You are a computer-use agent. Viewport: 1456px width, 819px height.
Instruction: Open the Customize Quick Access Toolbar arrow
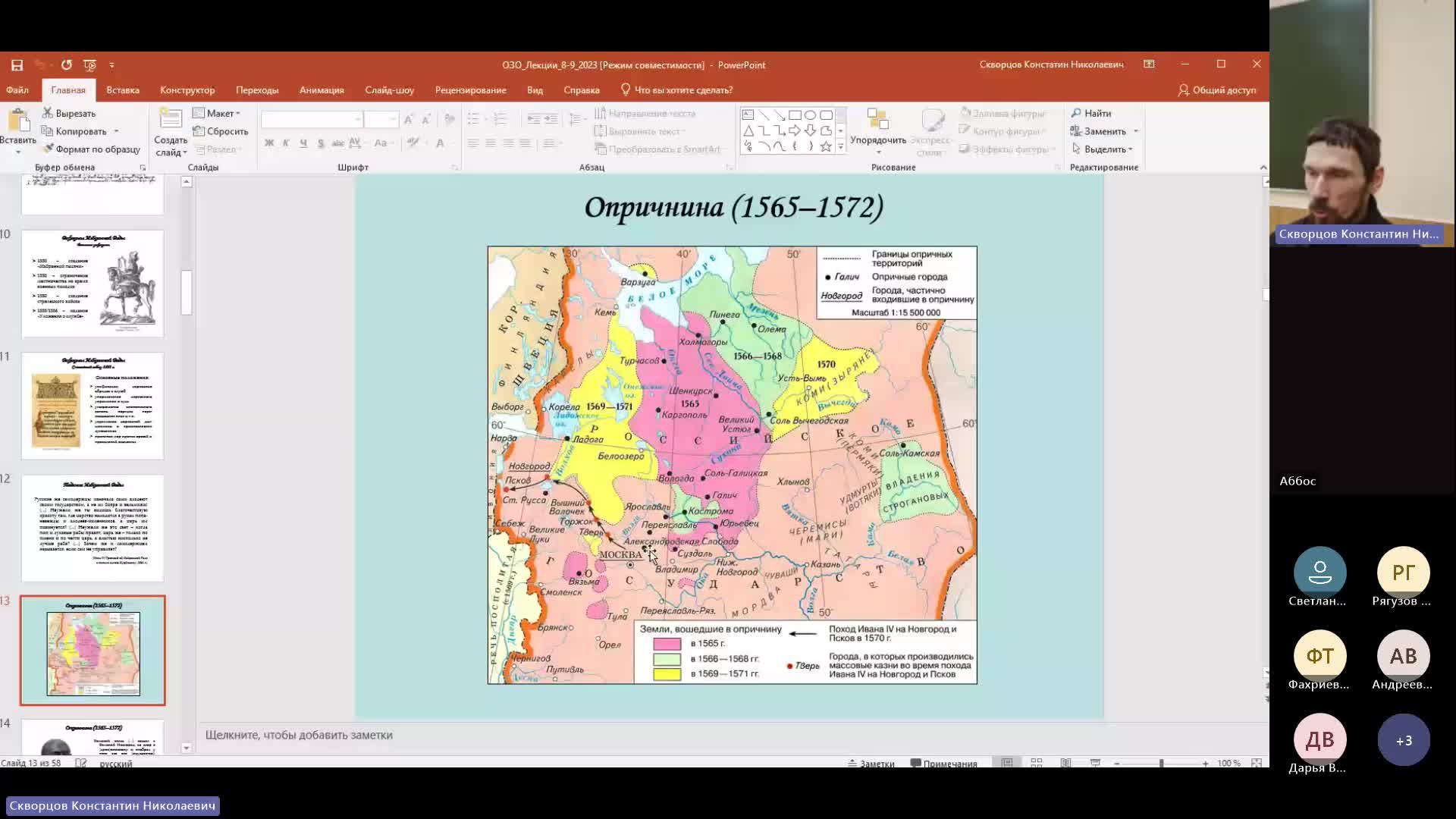(111, 65)
